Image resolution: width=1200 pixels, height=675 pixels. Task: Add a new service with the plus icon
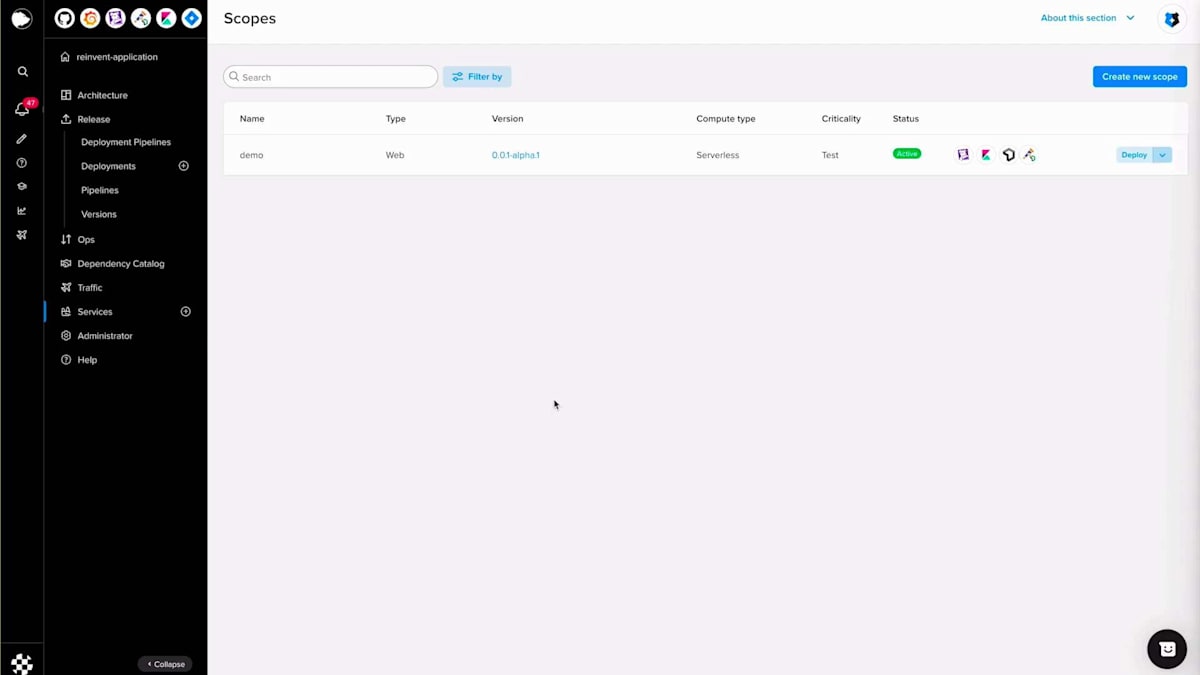[x=185, y=312]
